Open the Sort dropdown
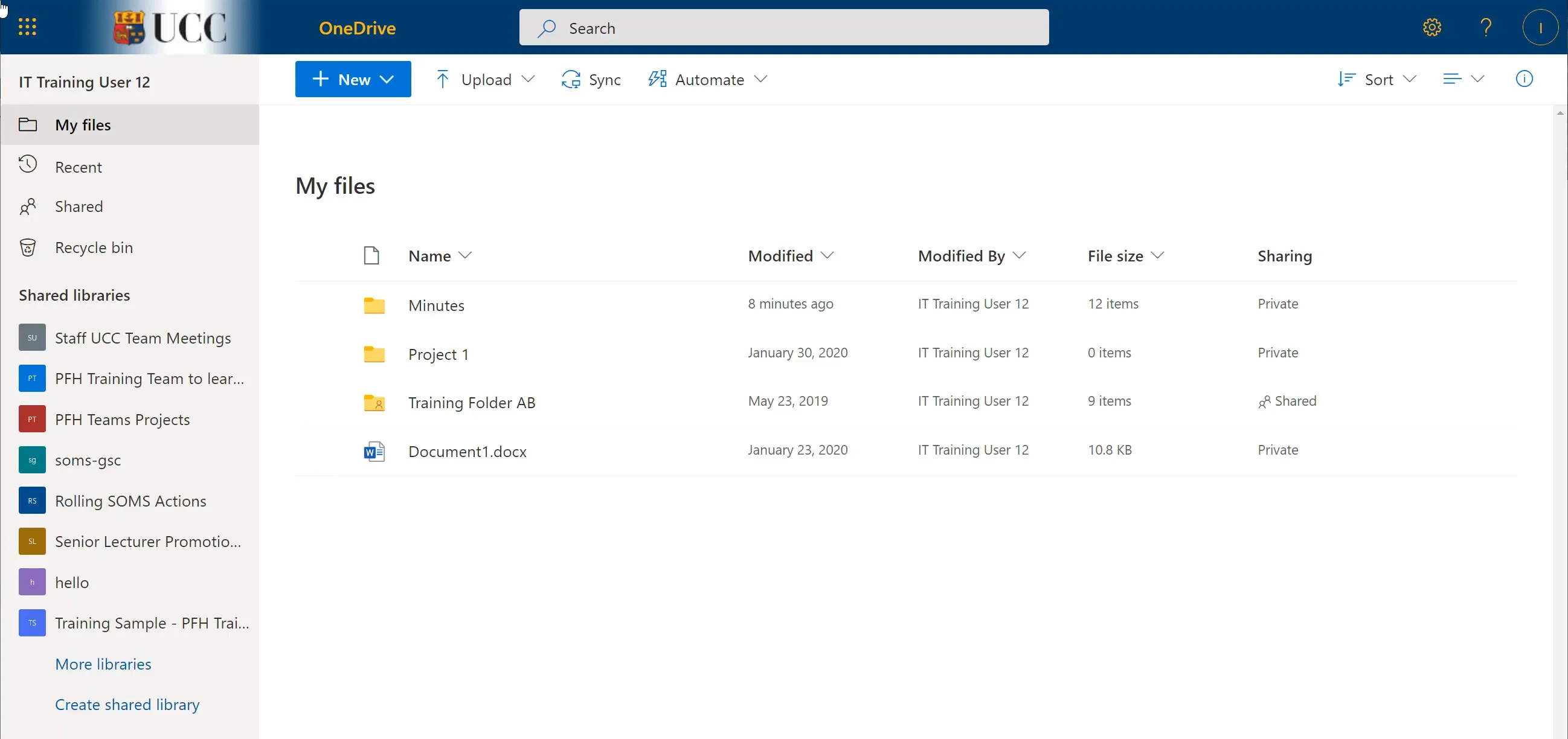Viewport: 1568px width, 739px height. [x=1377, y=79]
